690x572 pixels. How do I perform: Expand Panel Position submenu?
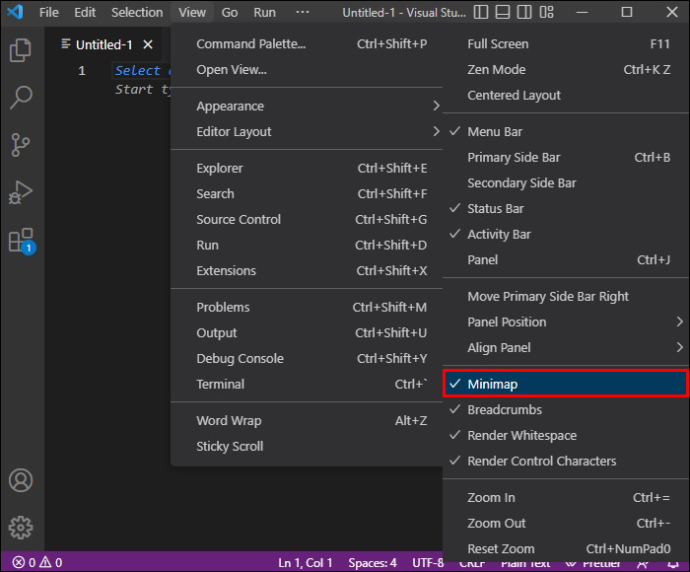coord(565,322)
